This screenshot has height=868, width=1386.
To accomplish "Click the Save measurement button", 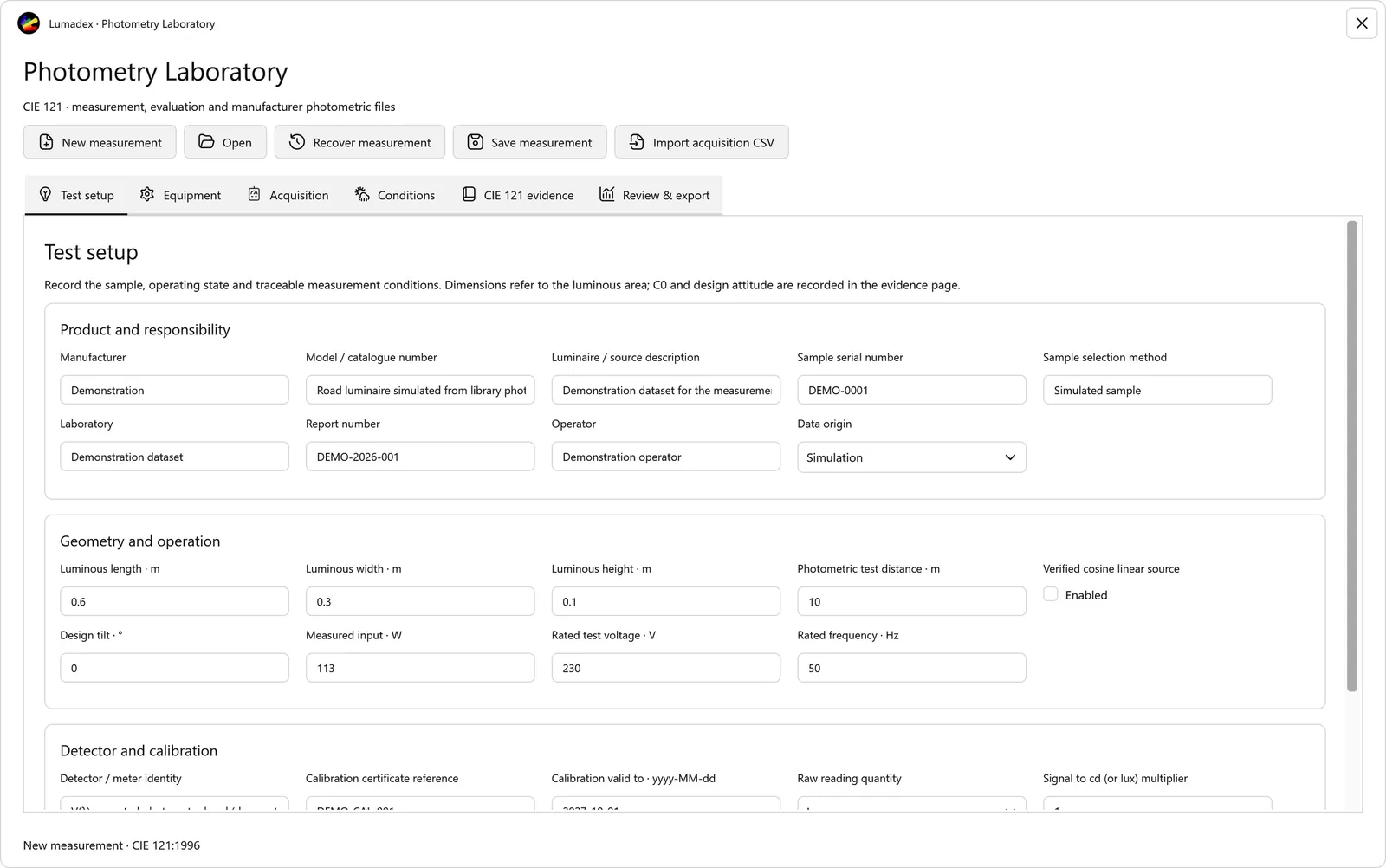I will [529, 142].
